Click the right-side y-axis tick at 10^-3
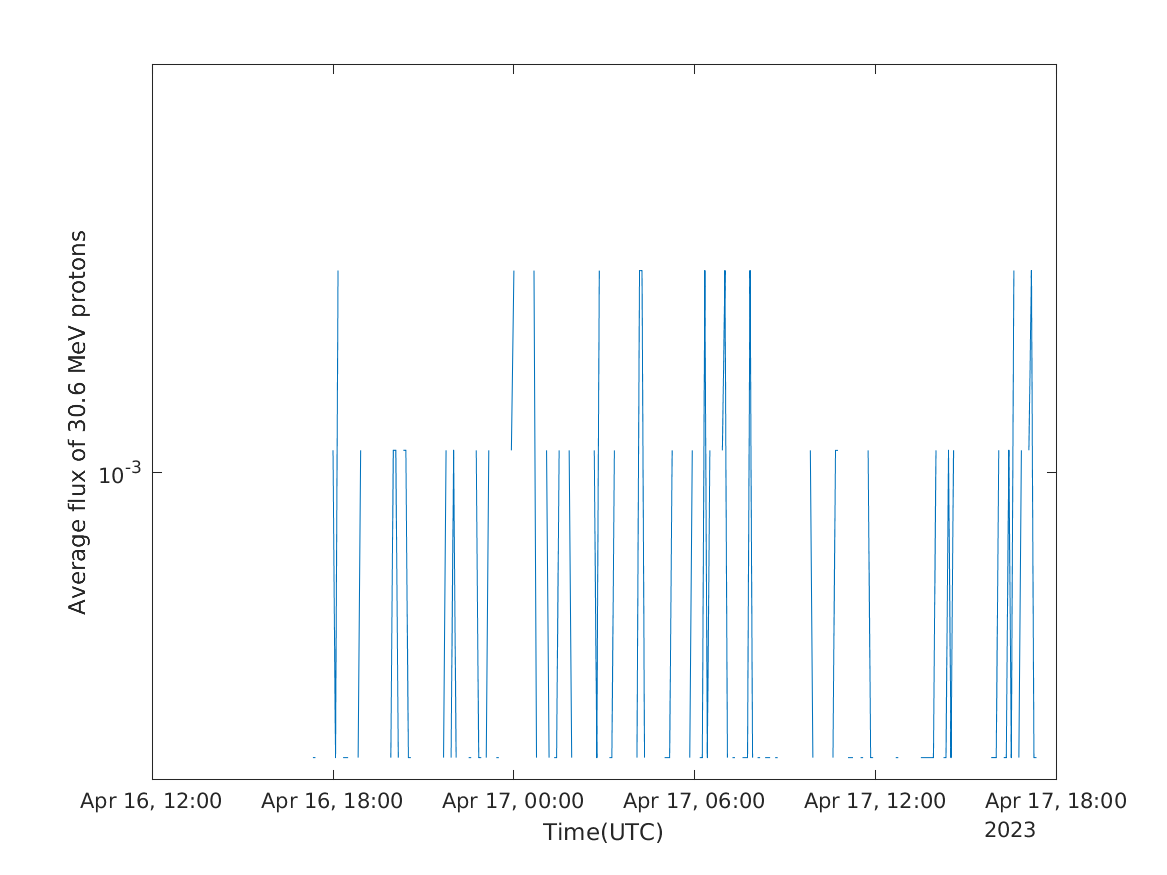This screenshot has width=1167, height=875. click(1052, 472)
